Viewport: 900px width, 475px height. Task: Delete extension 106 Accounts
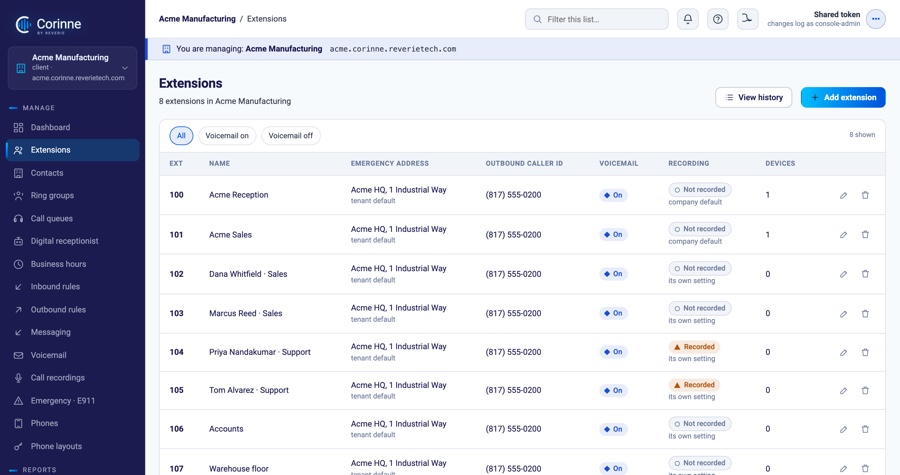coord(865,429)
